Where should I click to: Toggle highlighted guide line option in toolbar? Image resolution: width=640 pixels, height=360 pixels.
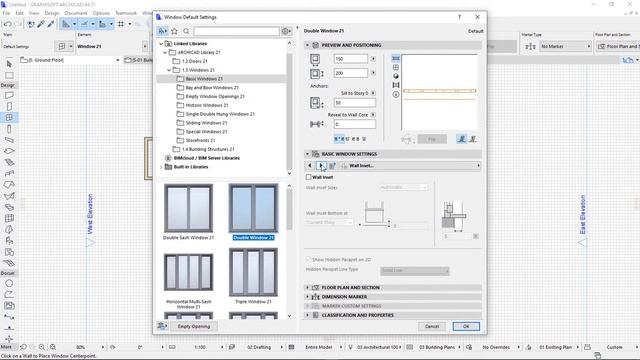[x=66, y=24]
